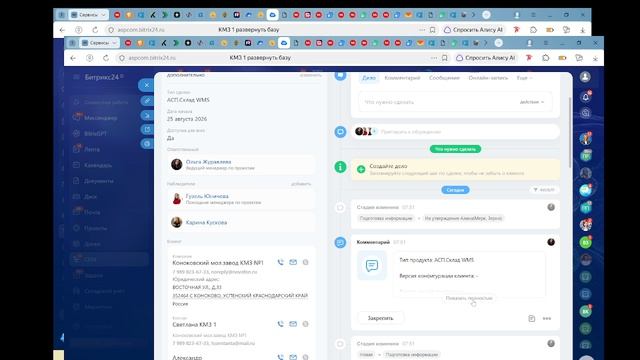This screenshot has height=360, width=640.
Task: Click the green plus icon in Создайте дело
Action: (x=361, y=169)
